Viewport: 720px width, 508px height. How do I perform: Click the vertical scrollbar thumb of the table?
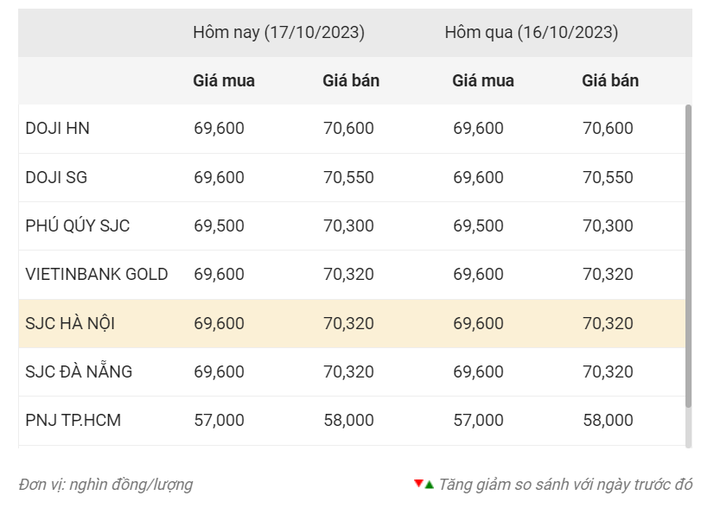(688, 256)
